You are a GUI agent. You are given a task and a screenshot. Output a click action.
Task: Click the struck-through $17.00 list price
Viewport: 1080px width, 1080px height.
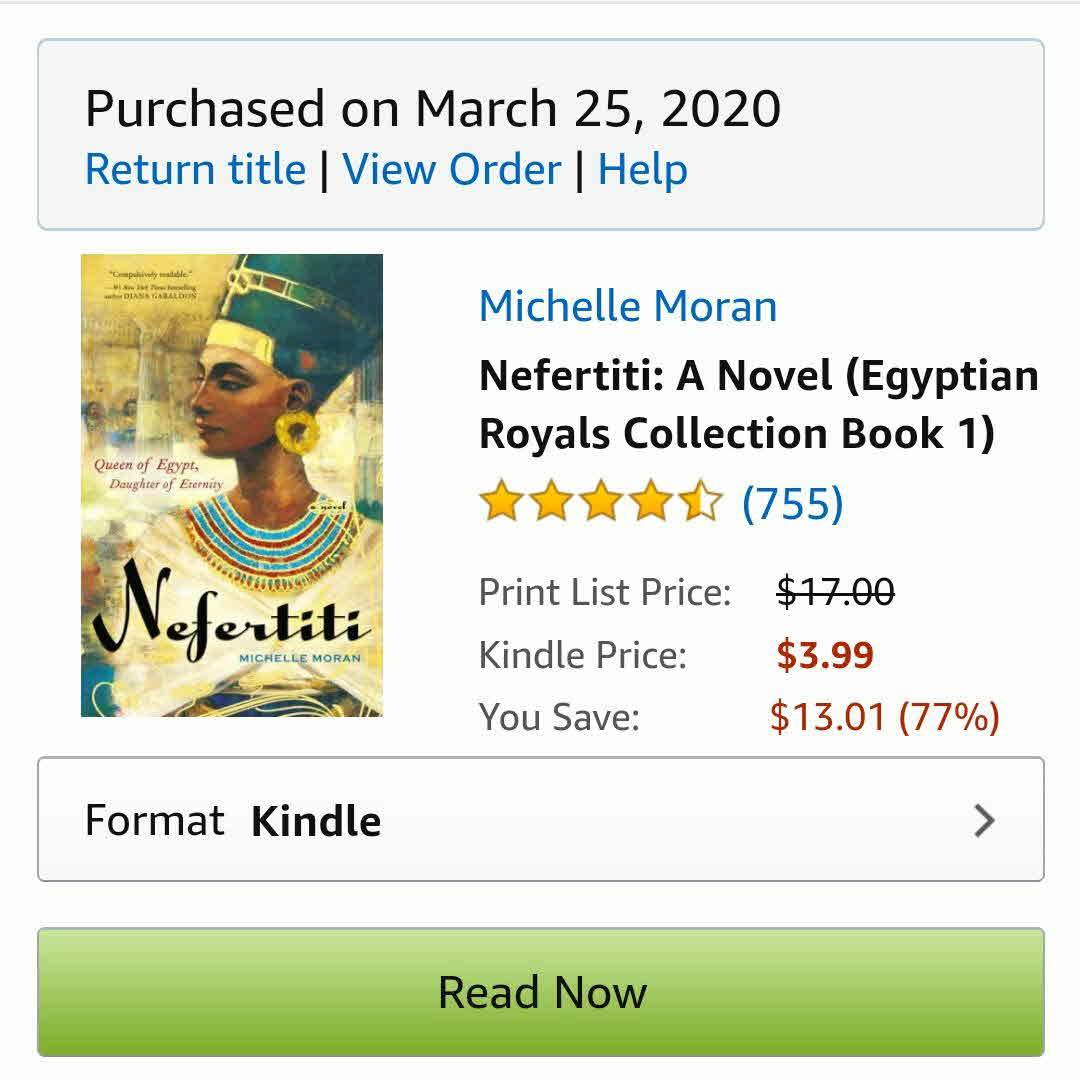(835, 592)
